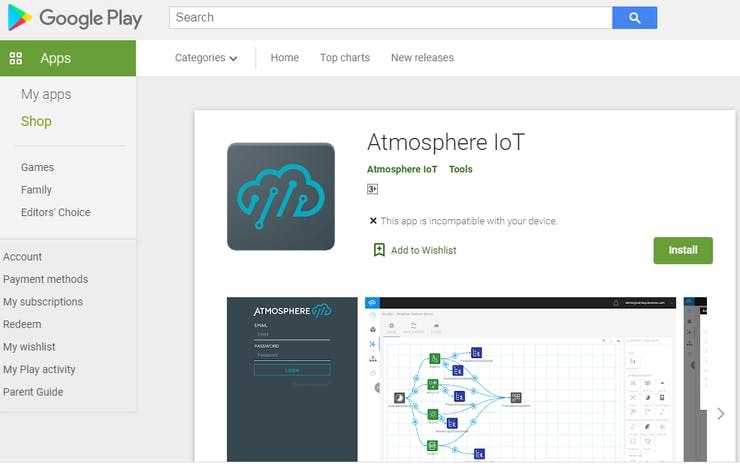The image size is (740, 464).
Task: Click the Redeem link
Action: [x=22, y=324]
